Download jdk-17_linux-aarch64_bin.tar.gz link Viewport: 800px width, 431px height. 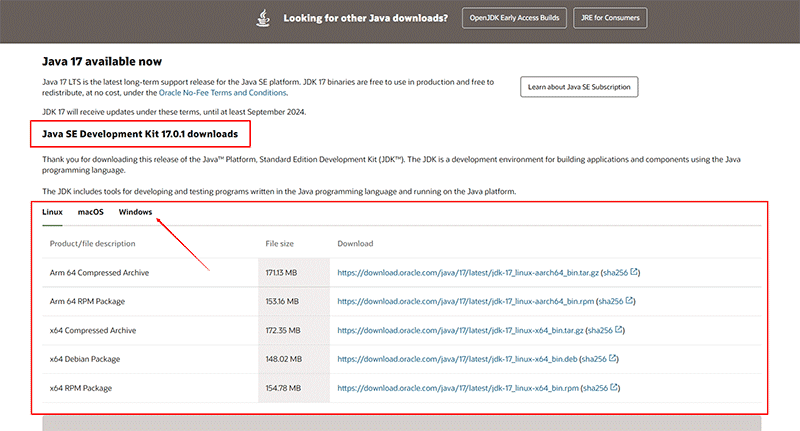(468, 273)
